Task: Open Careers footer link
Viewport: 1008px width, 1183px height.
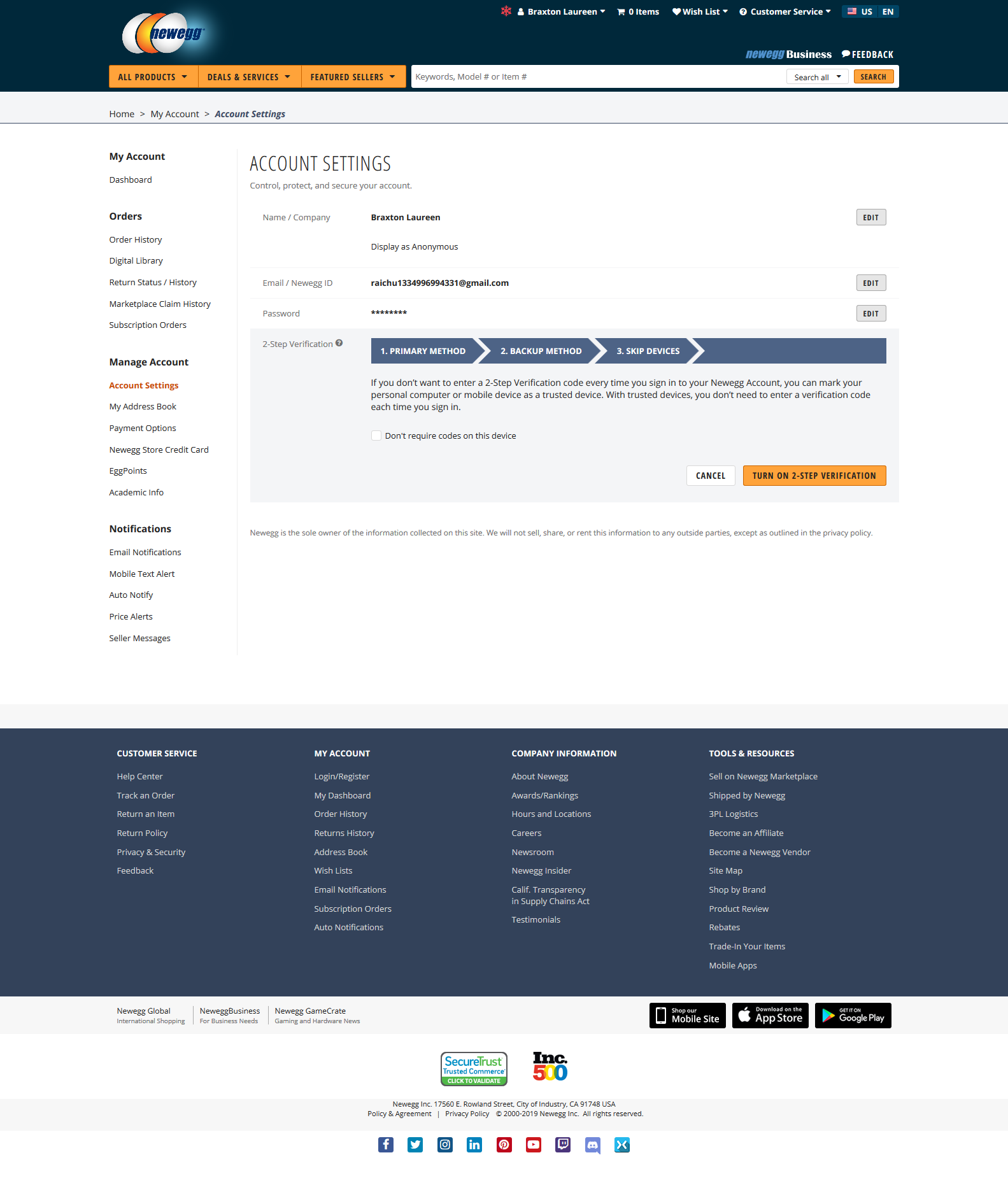Action: (527, 833)
